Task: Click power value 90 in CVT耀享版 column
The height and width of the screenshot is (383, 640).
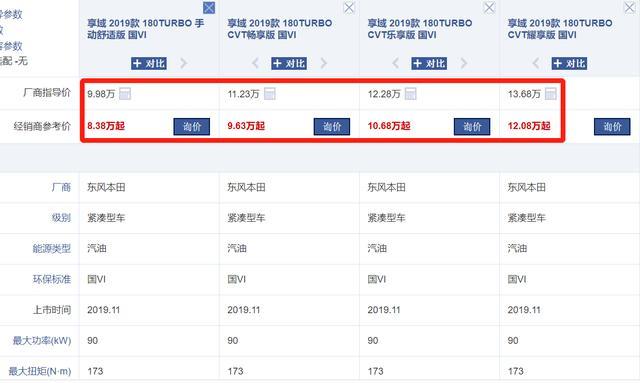Action: point(513,341)
